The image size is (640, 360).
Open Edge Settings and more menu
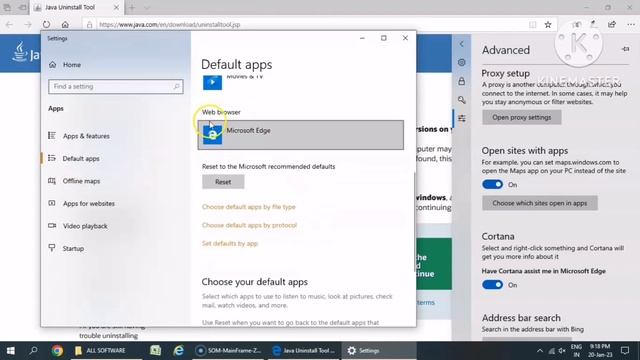[x=631, y=24]
